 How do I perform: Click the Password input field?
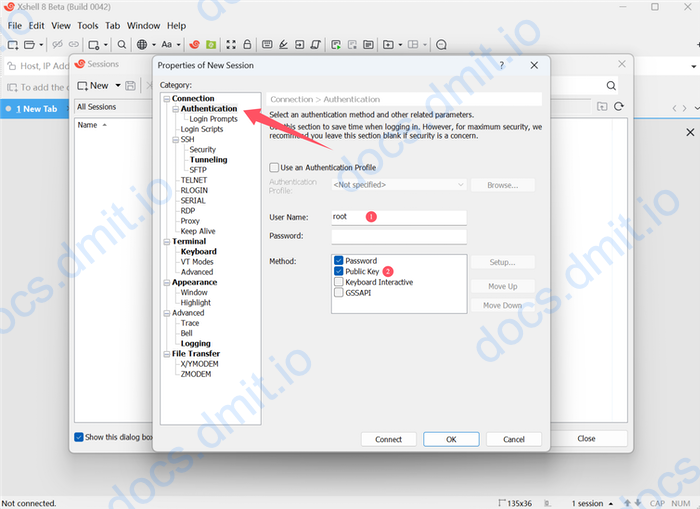[x=399, y=236]
